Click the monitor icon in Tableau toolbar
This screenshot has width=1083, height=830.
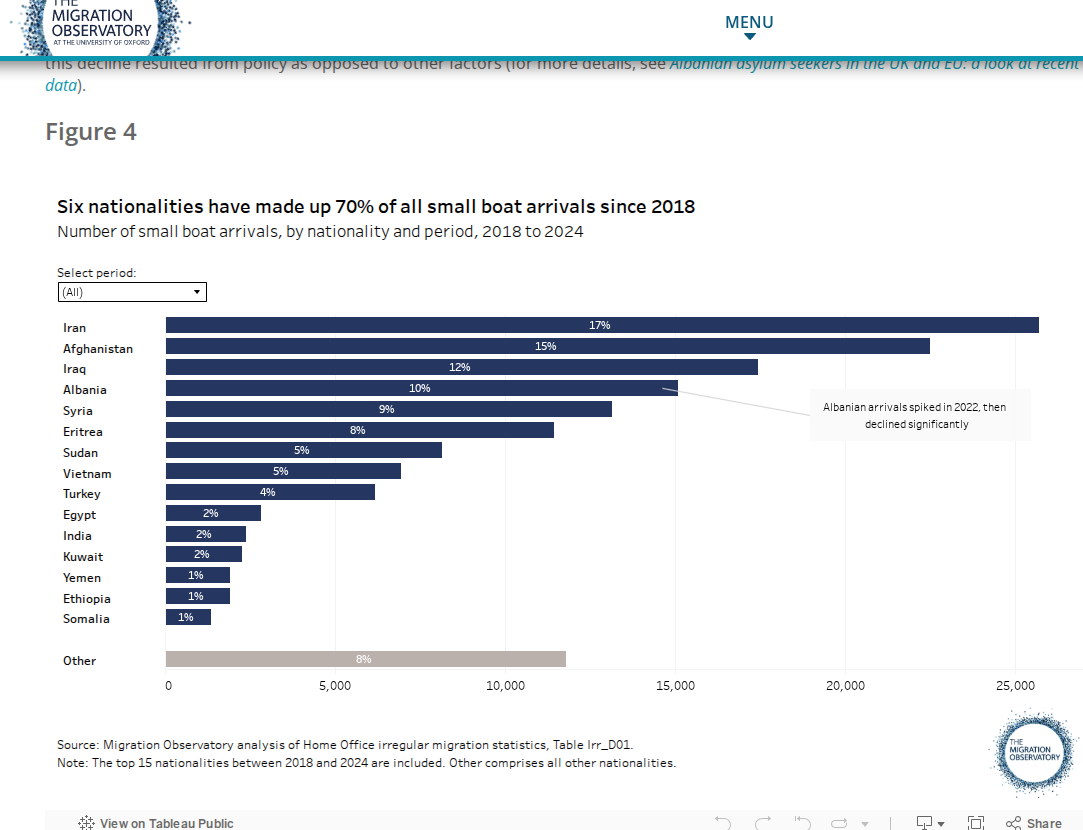pyautogui.click(x=924, y=823)
